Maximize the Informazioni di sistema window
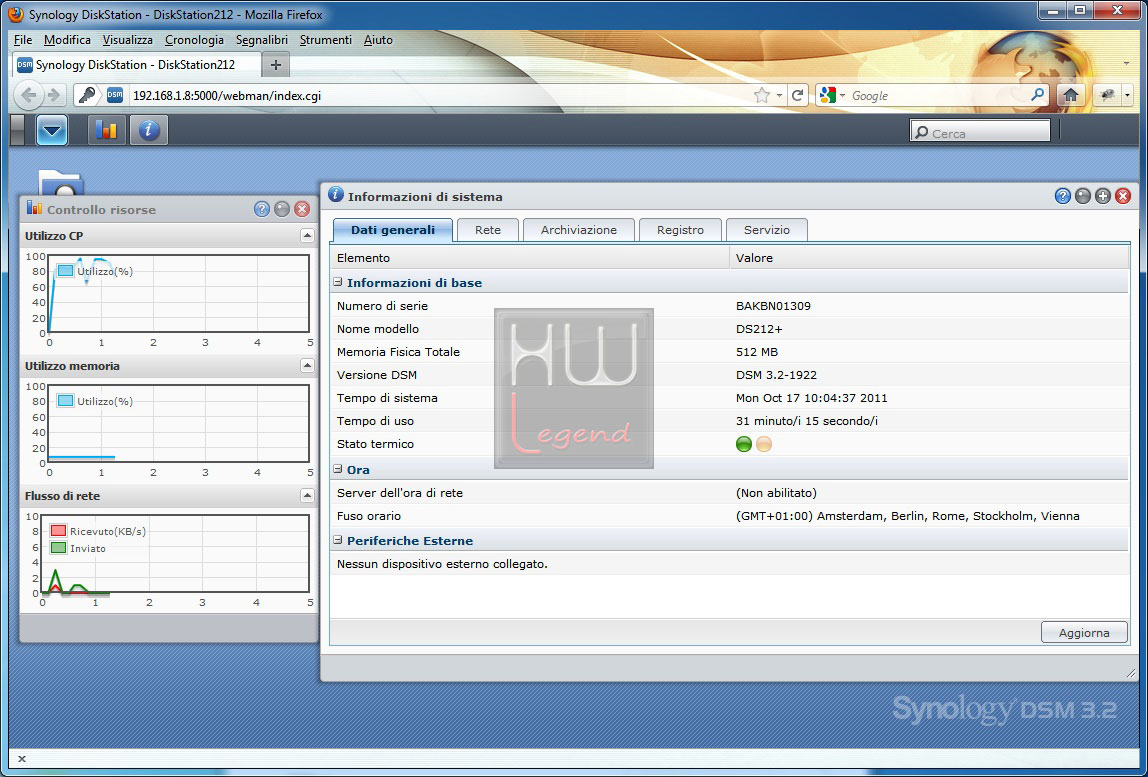This screenshot has height=777, width=1148. 1103,196
